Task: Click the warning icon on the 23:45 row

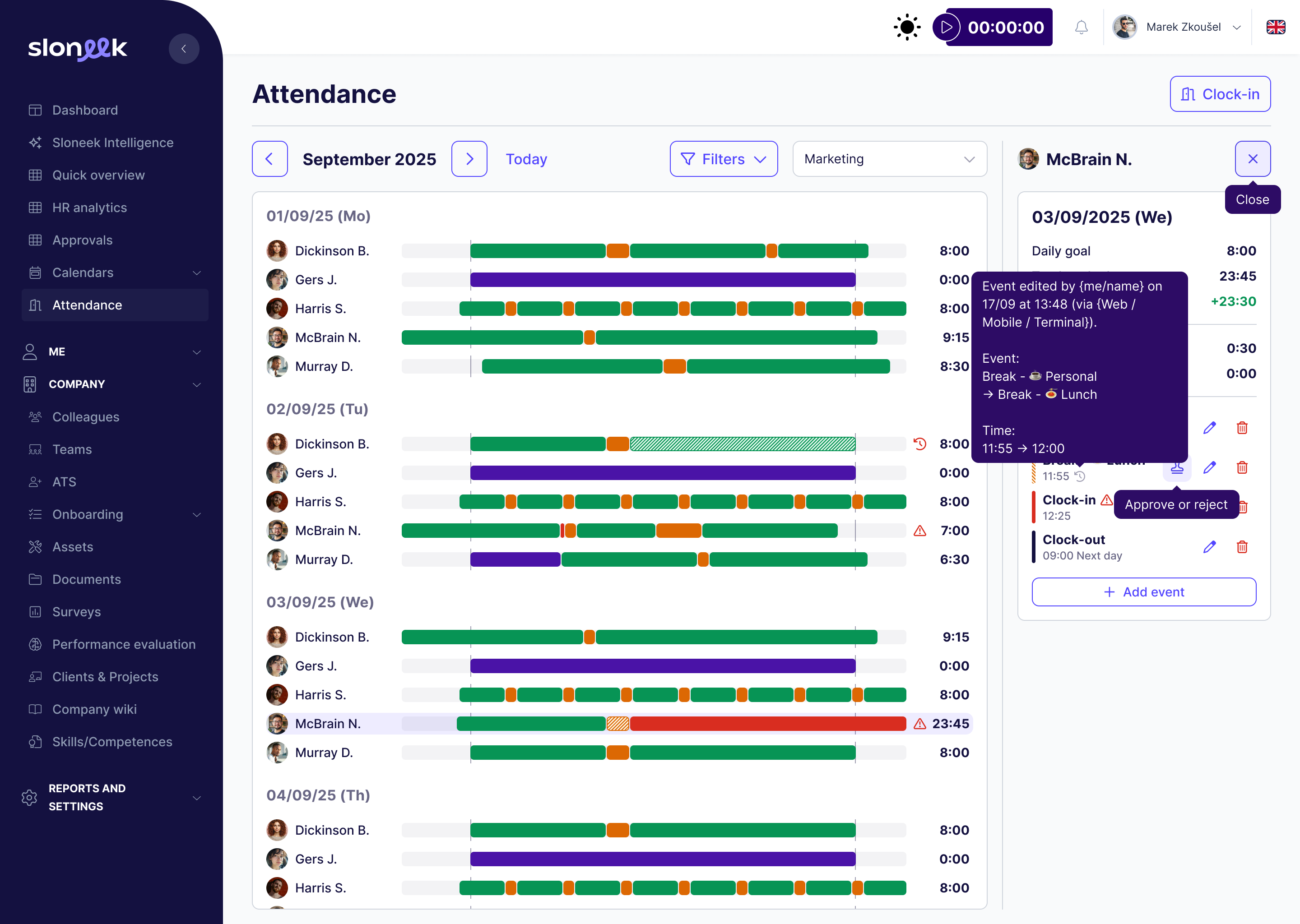Action: click(920, 724)
